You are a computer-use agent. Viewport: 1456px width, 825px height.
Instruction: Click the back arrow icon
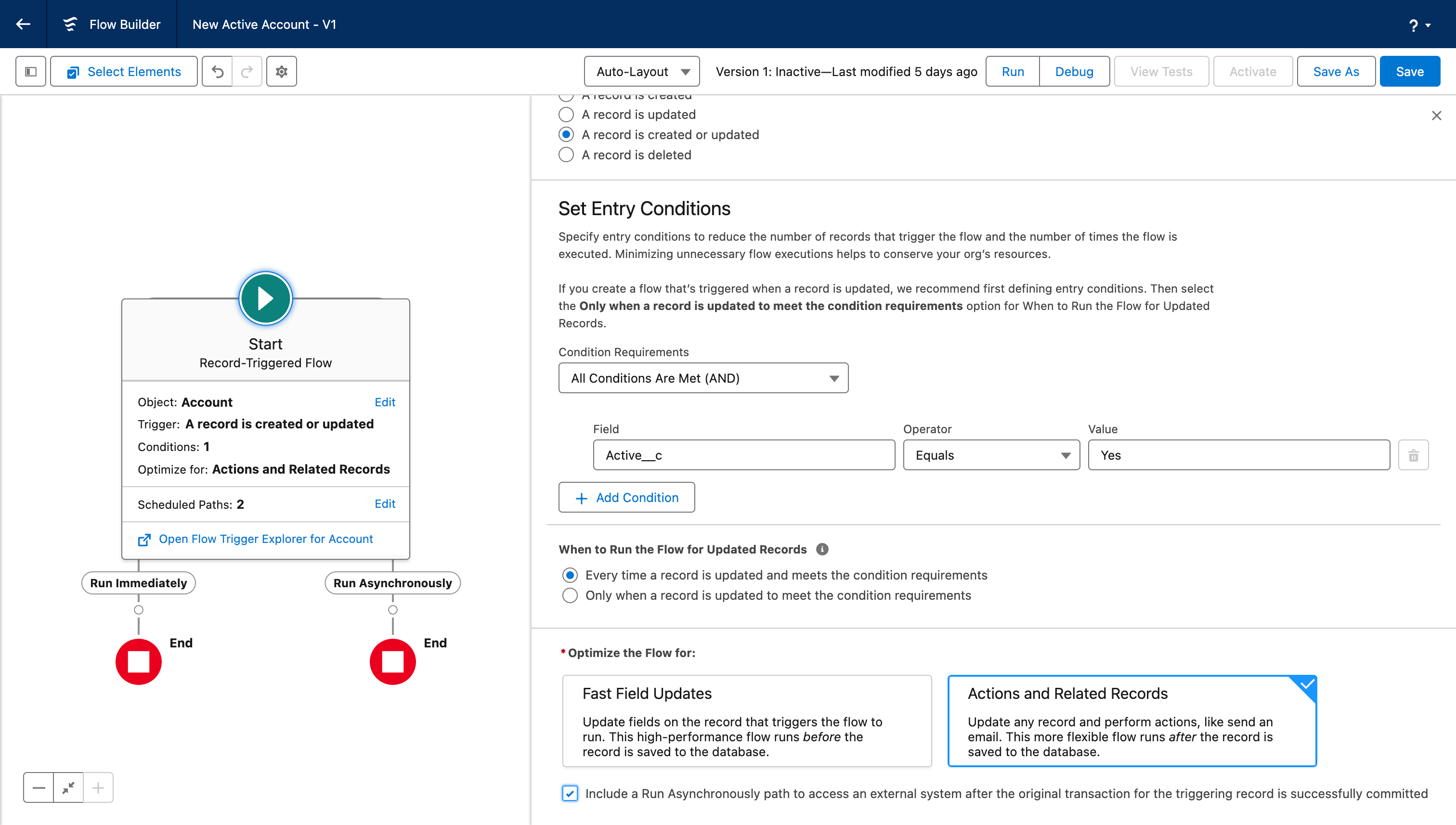23,24
